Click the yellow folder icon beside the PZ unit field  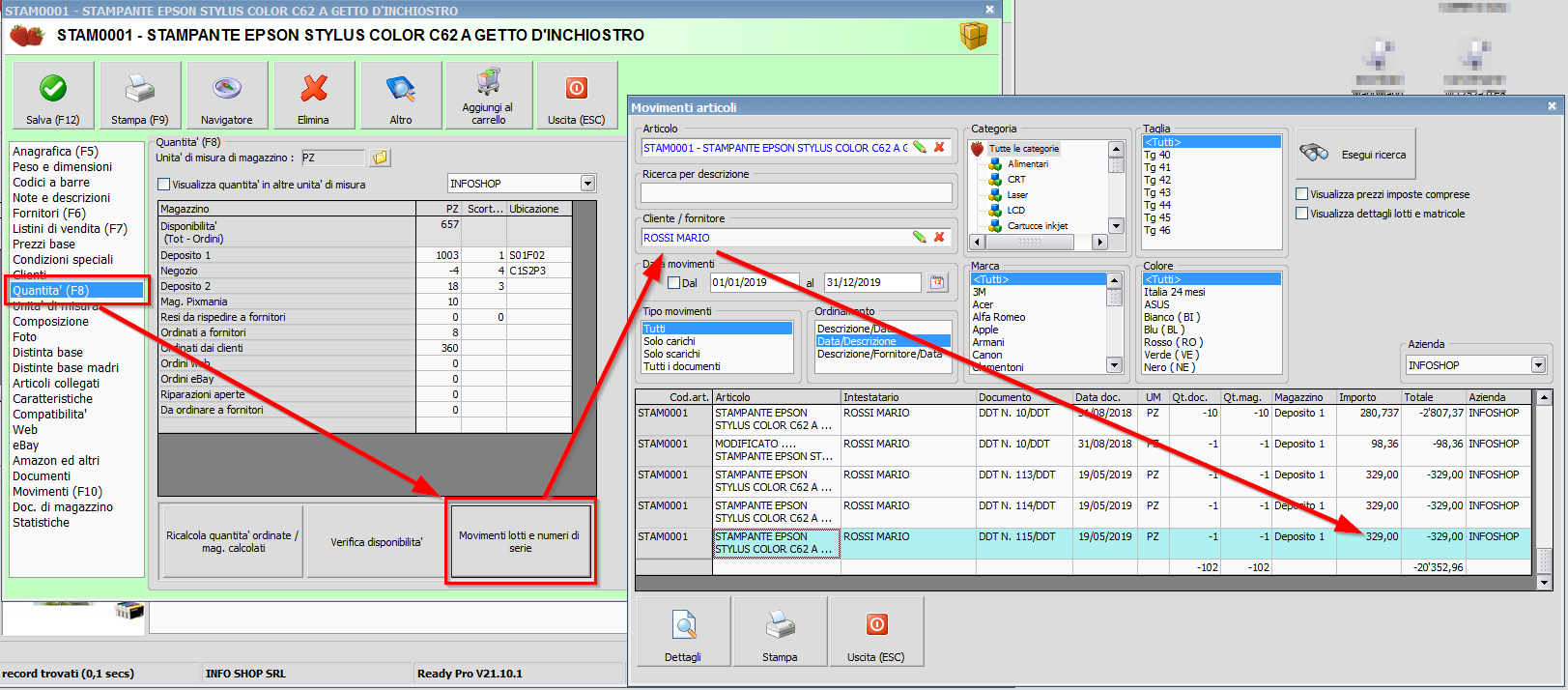click(380, 158)
